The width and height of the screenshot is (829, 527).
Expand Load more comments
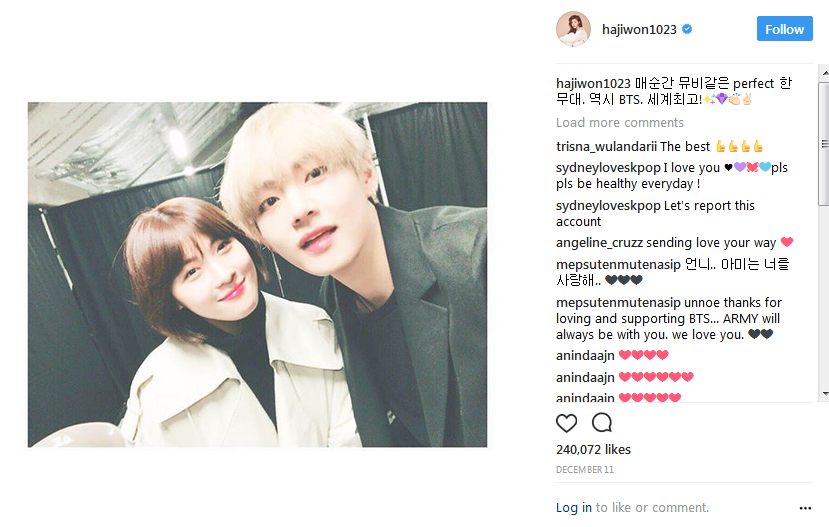coord(620,123)
